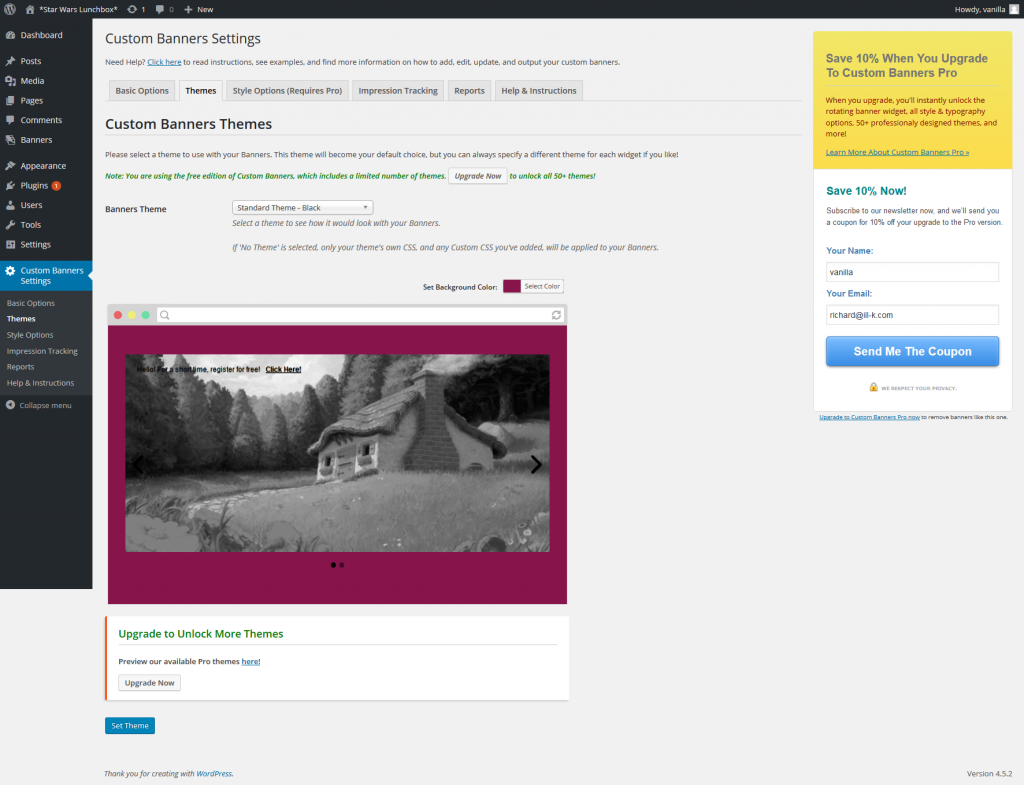Click the background color swatch
The width and height of the screenshot is (1024, 785).
tap(511, 286)
